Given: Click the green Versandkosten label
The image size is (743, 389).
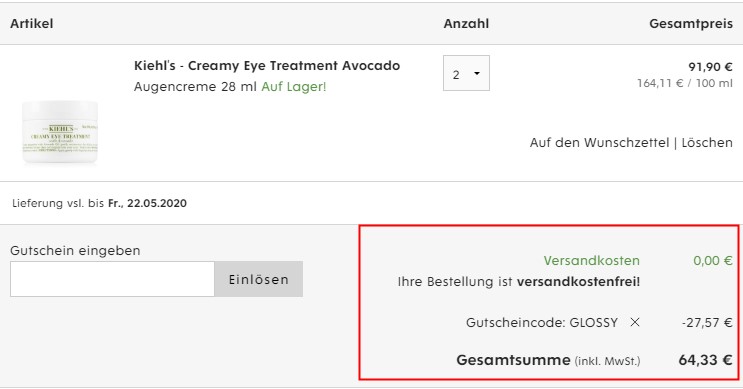Looking at the screenshot, I should click(591, 261).
